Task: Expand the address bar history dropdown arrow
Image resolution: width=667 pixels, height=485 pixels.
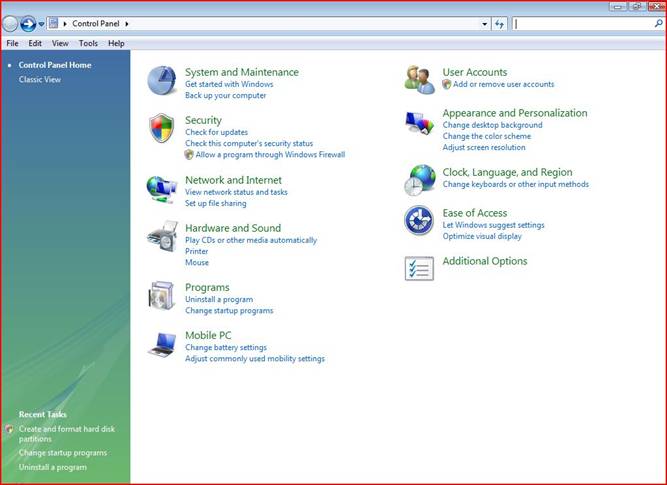Action: [485, 23]
